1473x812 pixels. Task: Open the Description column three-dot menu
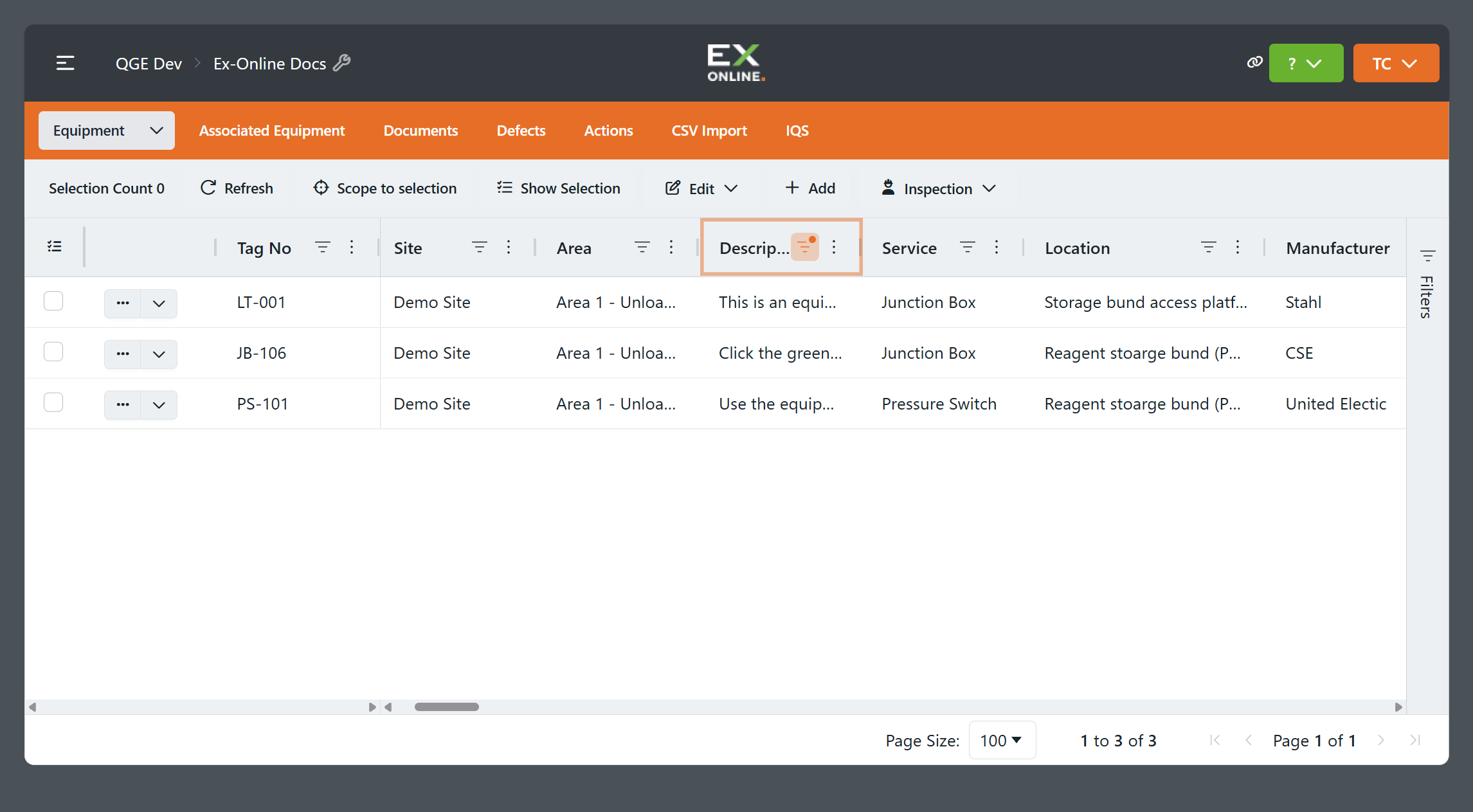click(x=834, y=248)
